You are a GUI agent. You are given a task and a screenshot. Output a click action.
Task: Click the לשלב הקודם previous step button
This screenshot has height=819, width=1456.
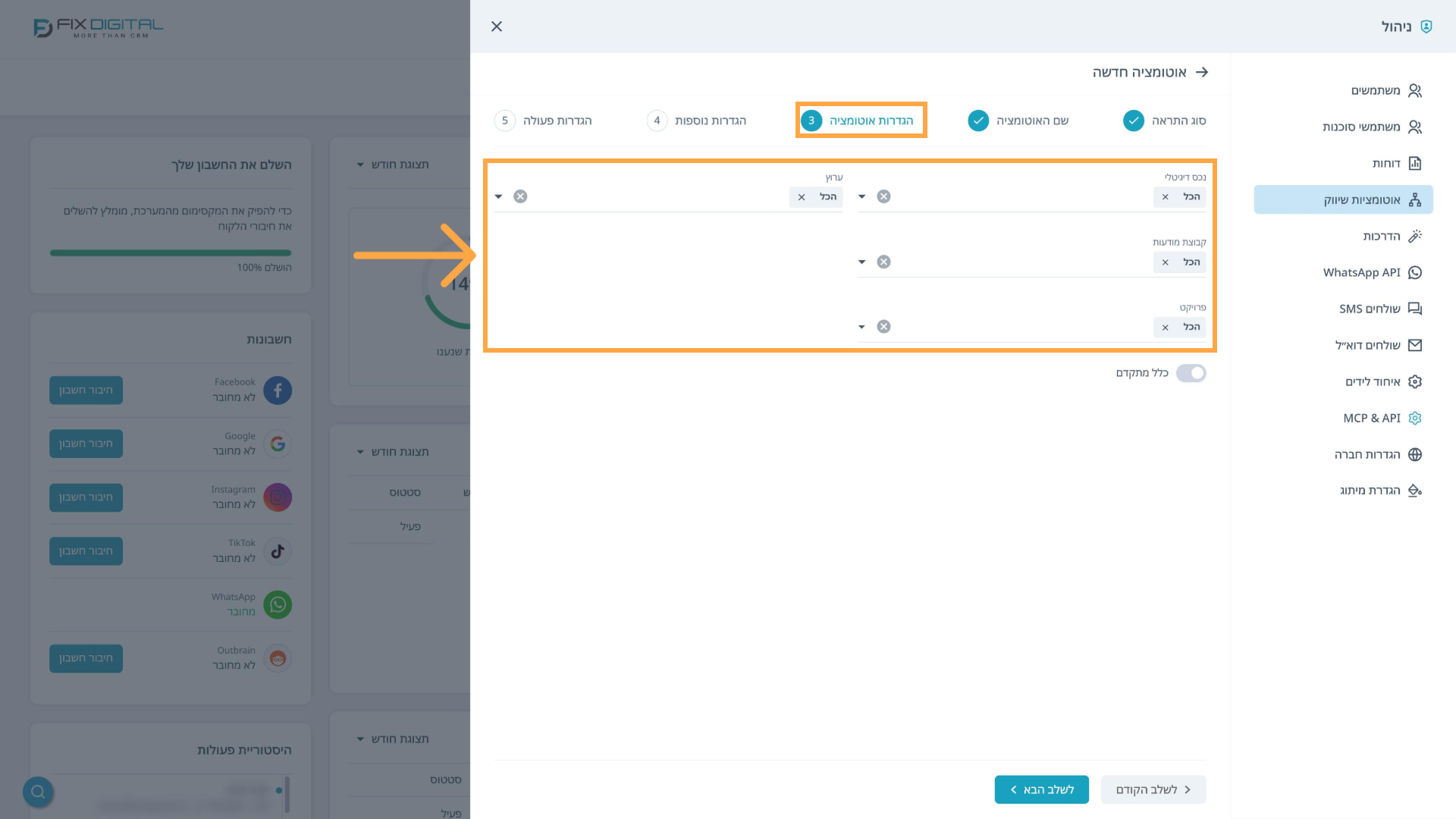point(1153,789)
